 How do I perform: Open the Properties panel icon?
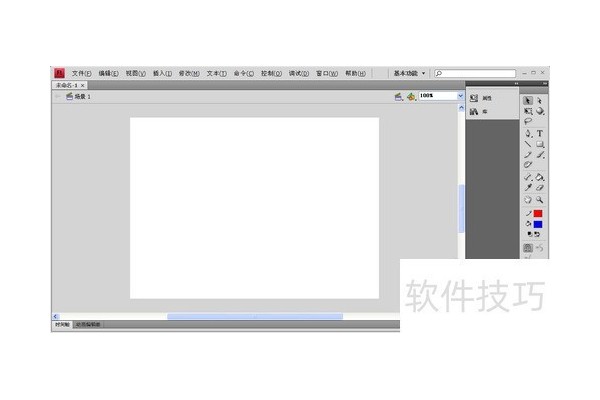click(474, 98)
